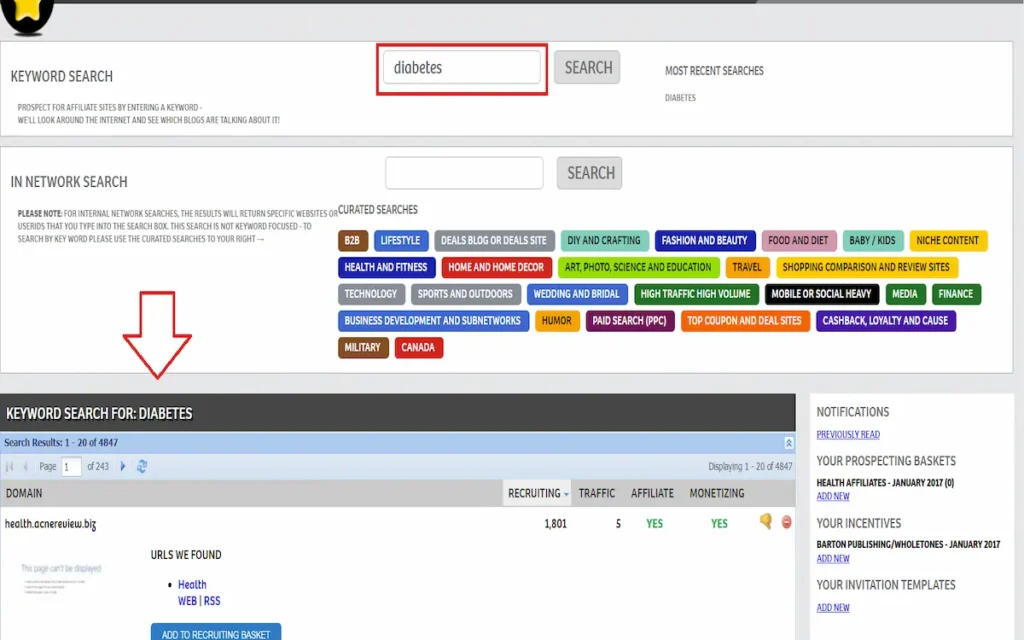
Task: Open the site preview thumbnail
Action: (61, 578)
